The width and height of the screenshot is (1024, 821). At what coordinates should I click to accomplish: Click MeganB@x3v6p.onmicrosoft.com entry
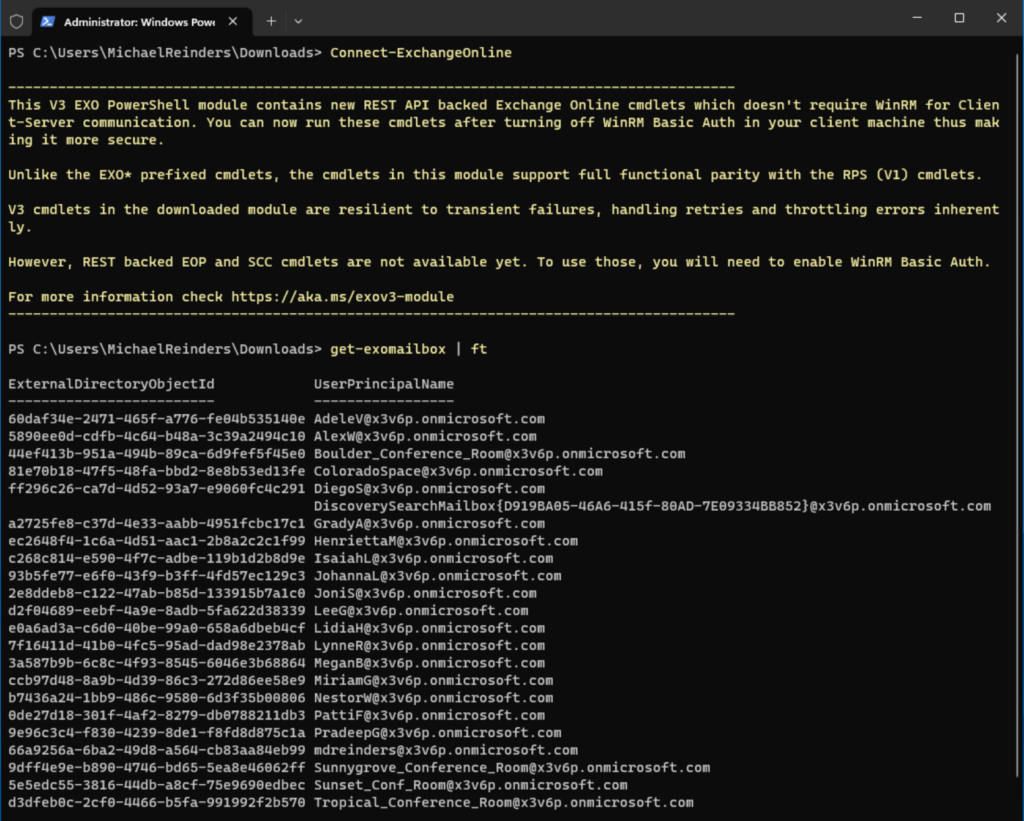[429, 663]
